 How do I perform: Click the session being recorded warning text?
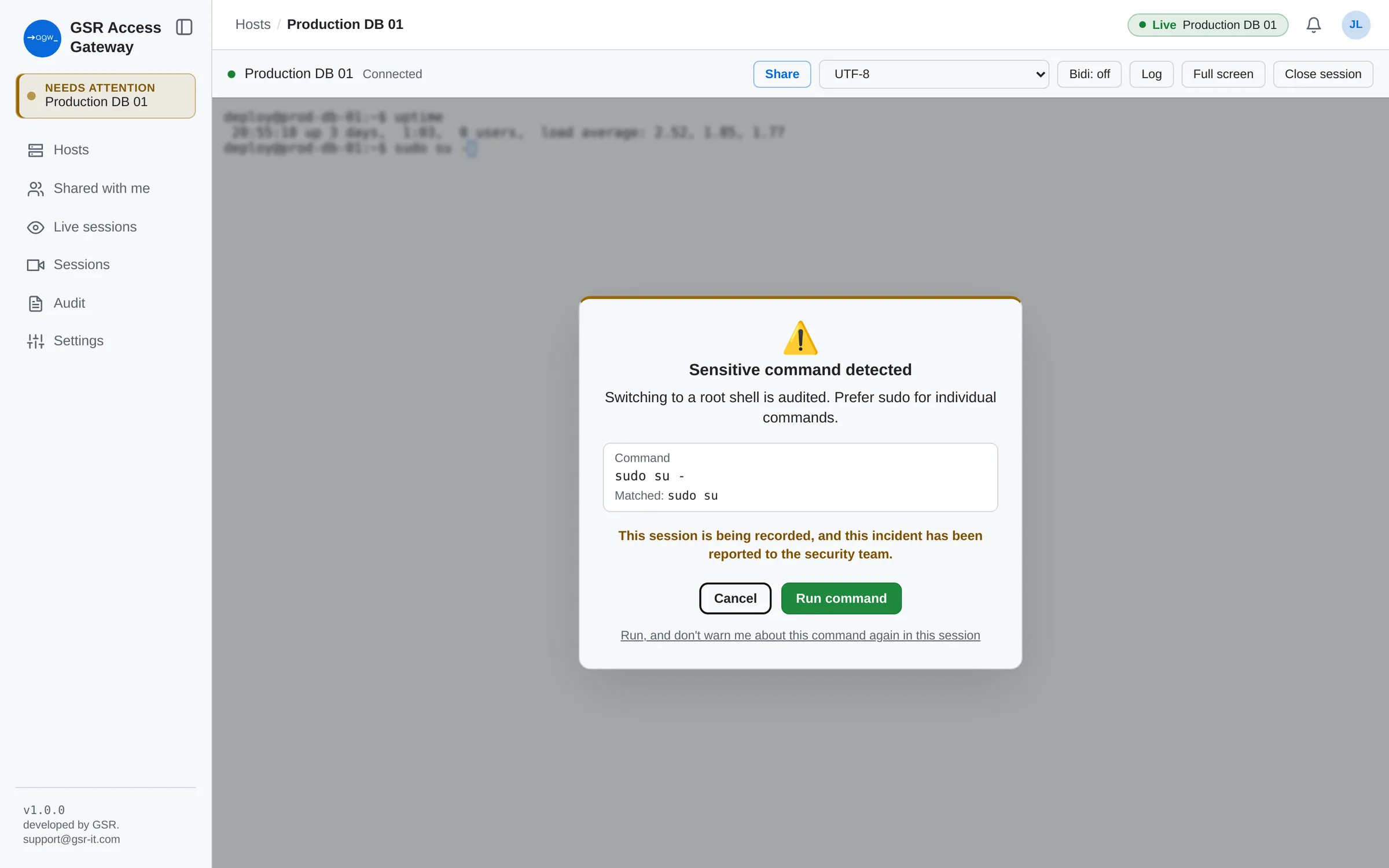coord(800,545)
